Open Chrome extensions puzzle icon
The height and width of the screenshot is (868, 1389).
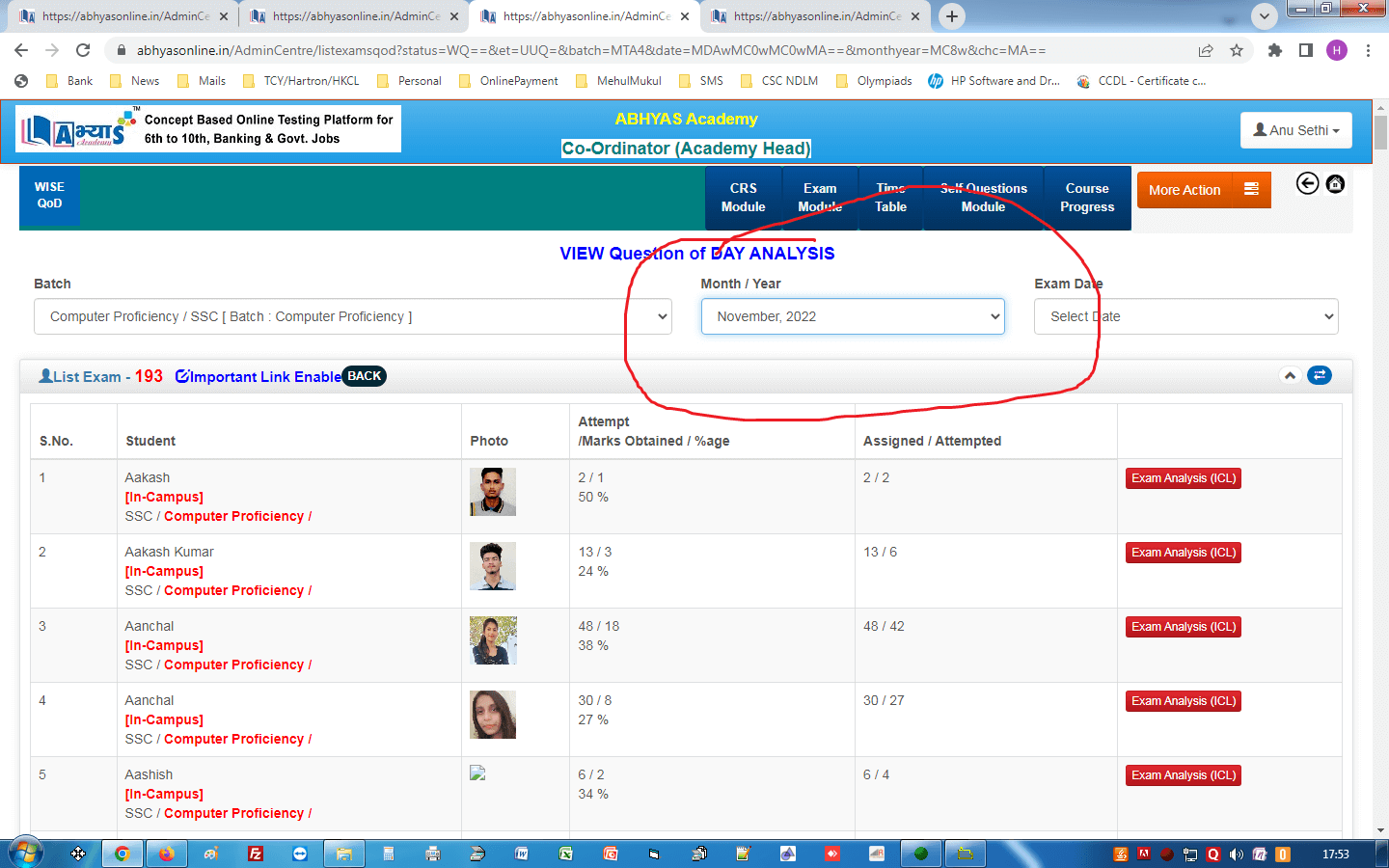1274,50
